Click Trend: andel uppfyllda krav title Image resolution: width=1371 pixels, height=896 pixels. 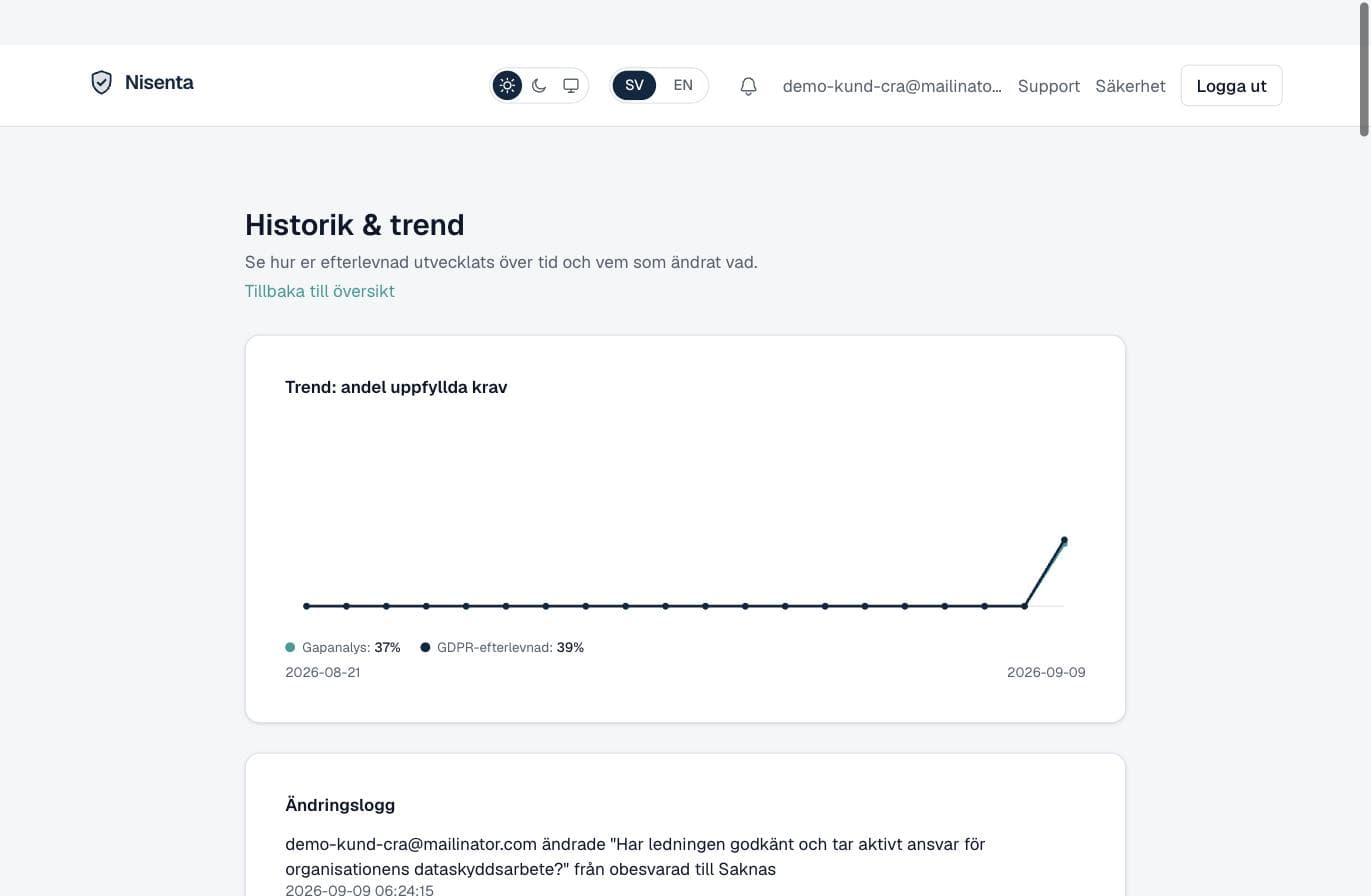pyautogui.click(x=396, y=387)
